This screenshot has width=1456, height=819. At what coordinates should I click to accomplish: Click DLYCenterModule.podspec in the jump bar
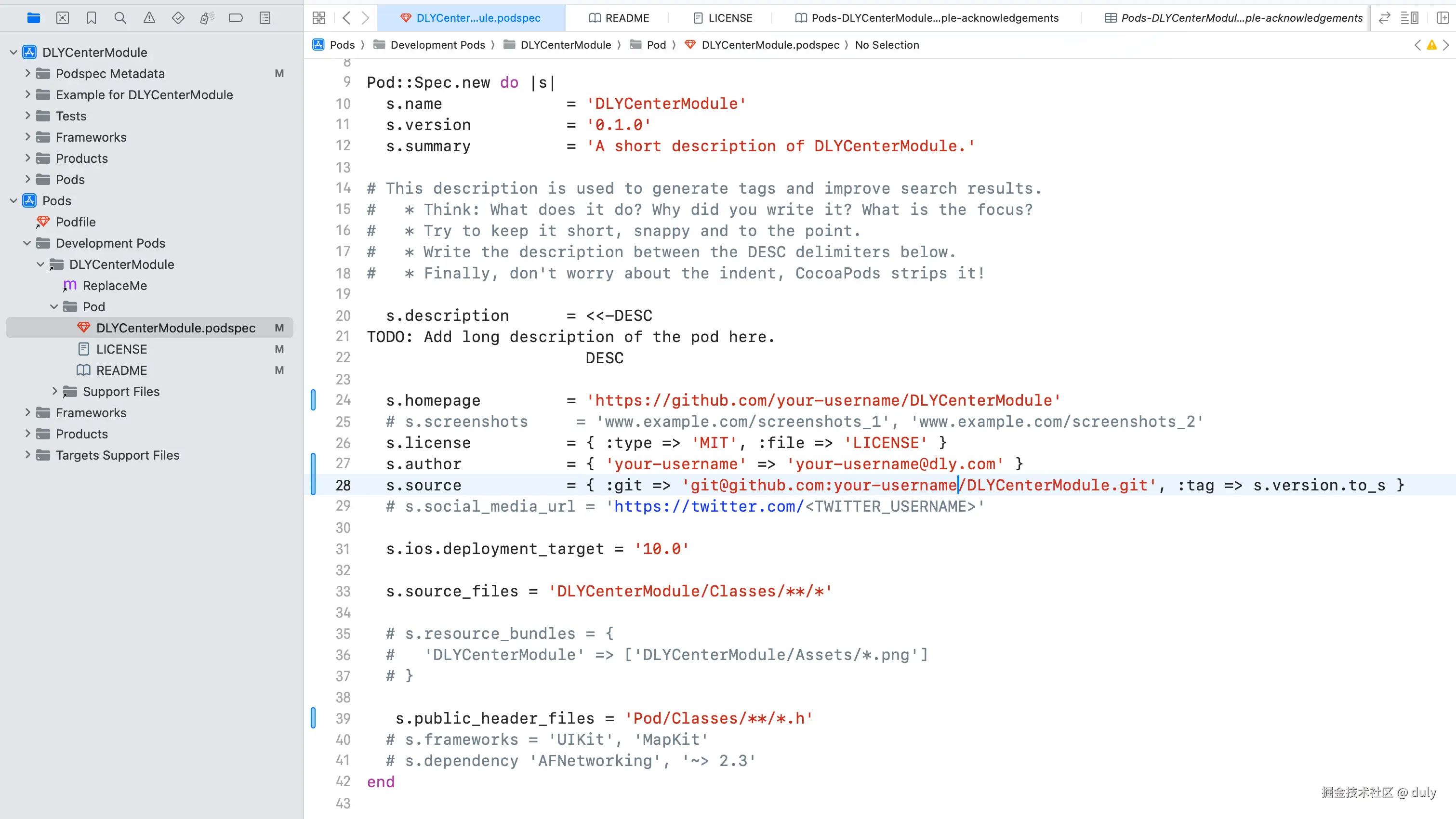click(x=770, y=45)
